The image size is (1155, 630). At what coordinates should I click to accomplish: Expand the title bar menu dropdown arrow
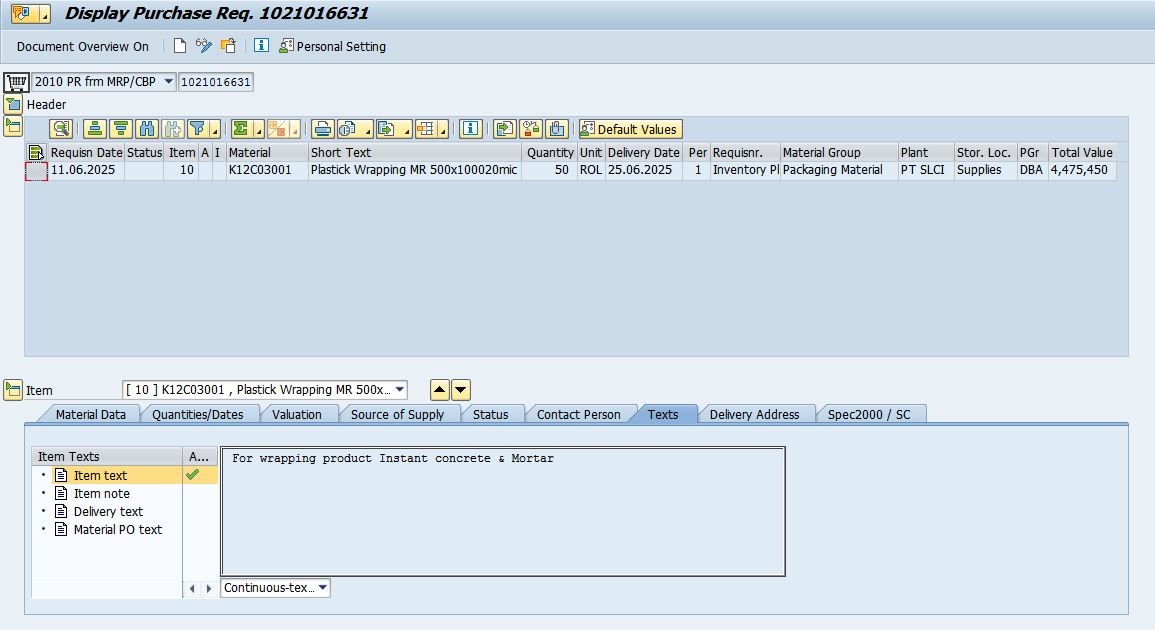click(x=44, y=15)
